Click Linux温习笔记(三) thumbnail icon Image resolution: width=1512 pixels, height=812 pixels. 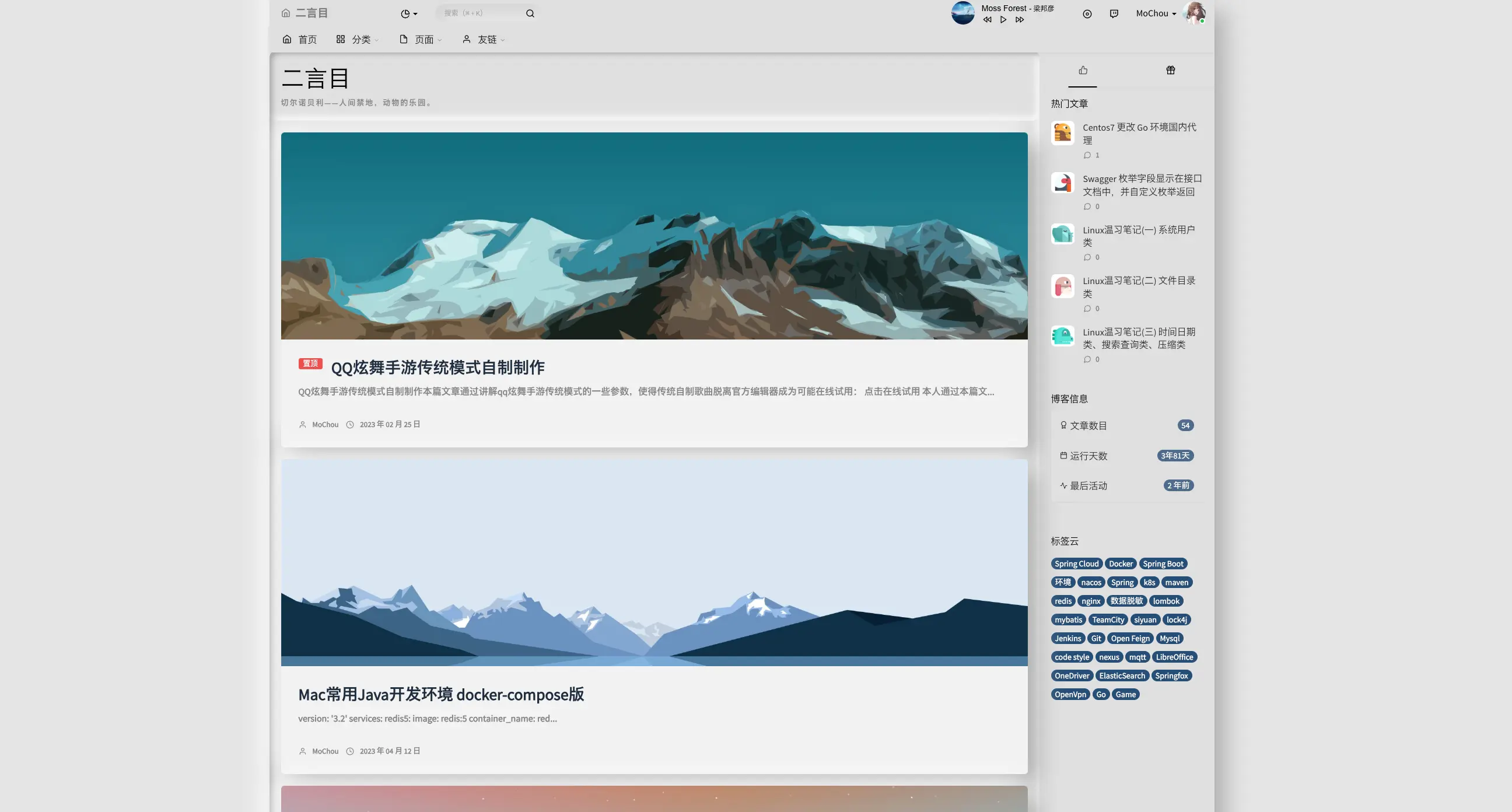pos(1062,337)
